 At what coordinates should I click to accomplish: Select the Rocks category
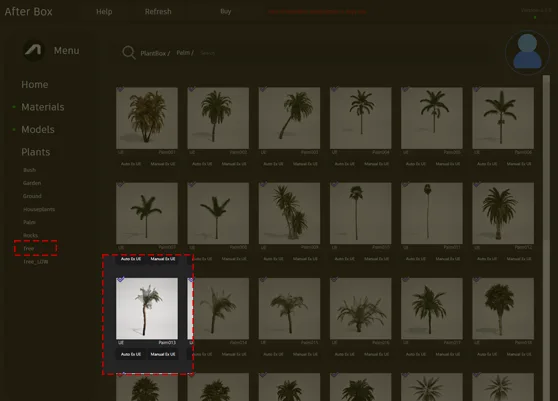[31, 235]
